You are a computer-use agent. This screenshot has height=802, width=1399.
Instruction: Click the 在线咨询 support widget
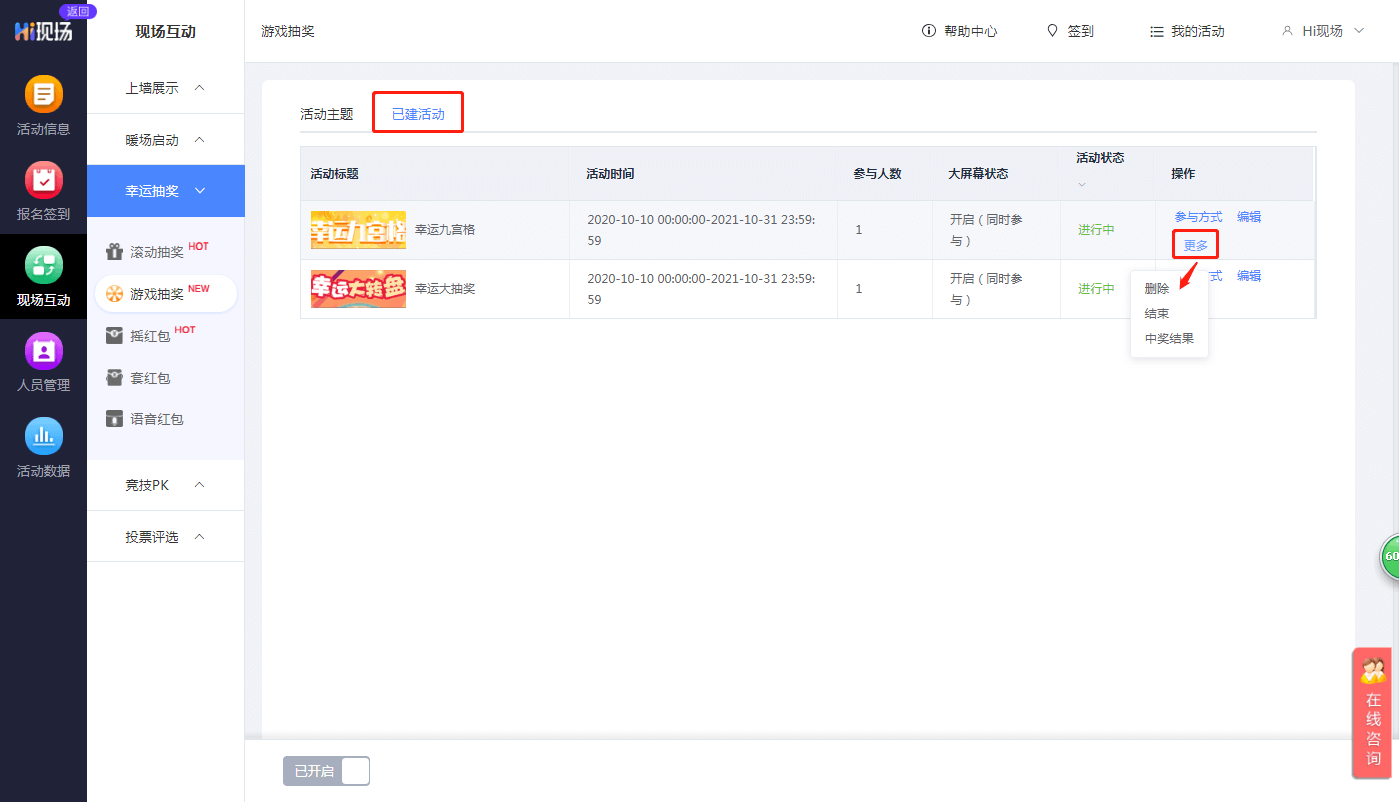coord(1373,713)
